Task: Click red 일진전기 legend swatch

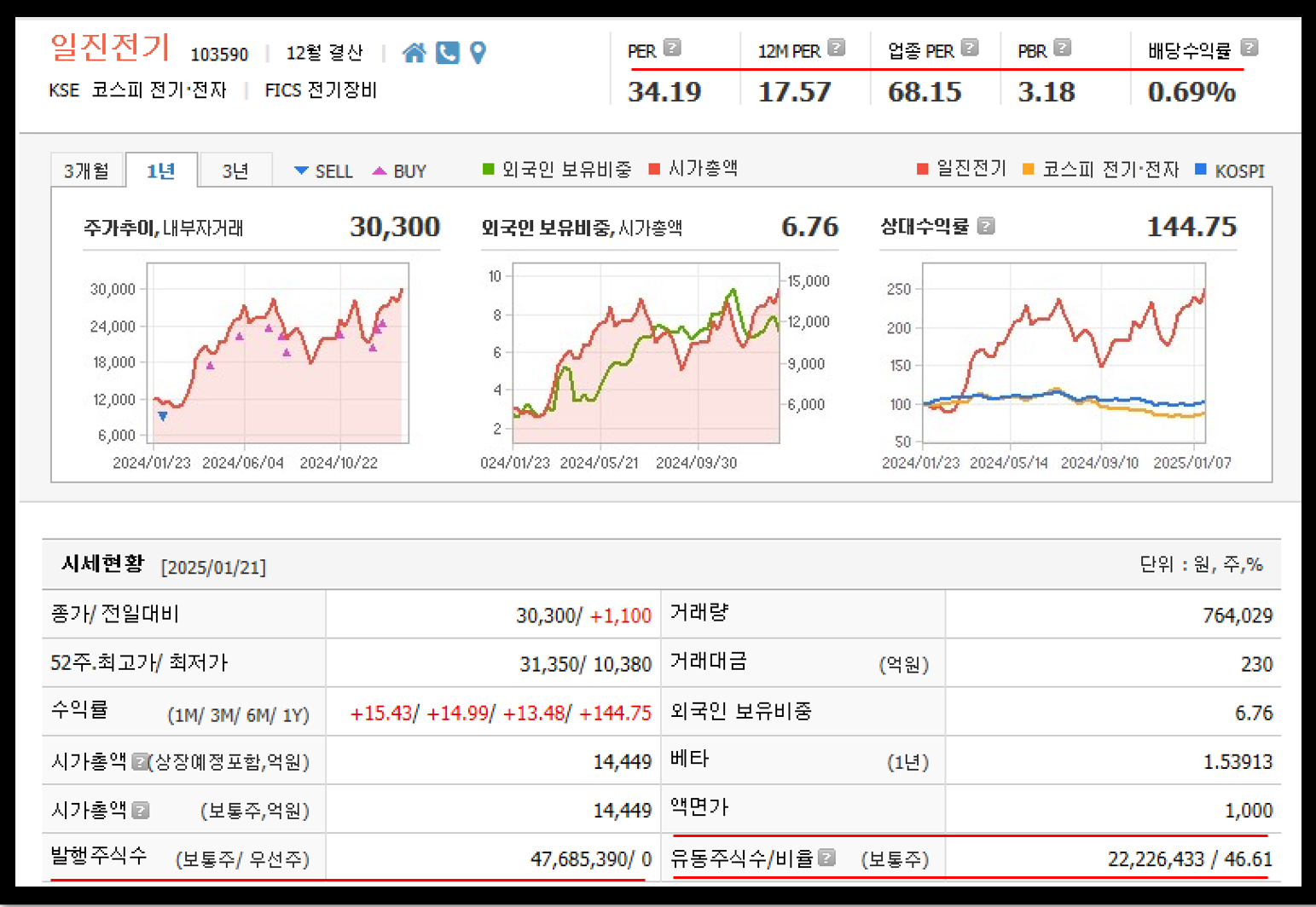Action: (922, 169)
